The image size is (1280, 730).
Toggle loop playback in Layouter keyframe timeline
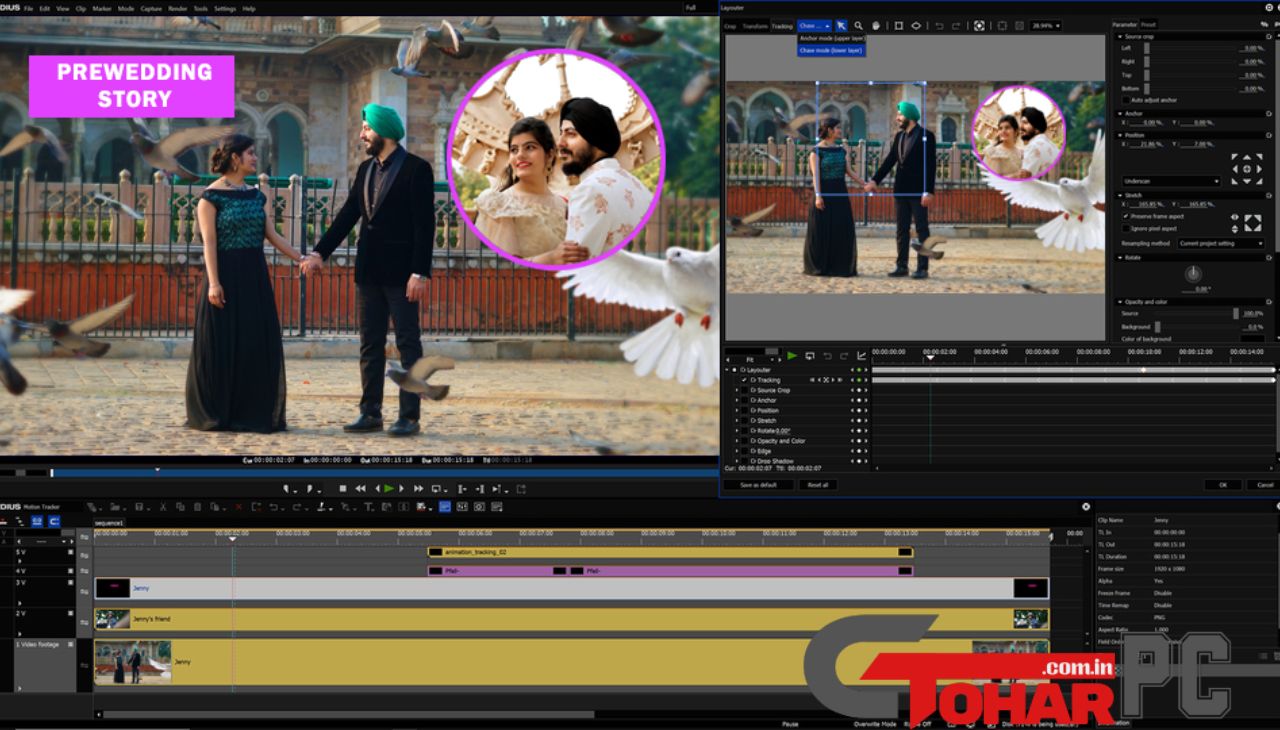pyautogui.click(x=810, y=355)
